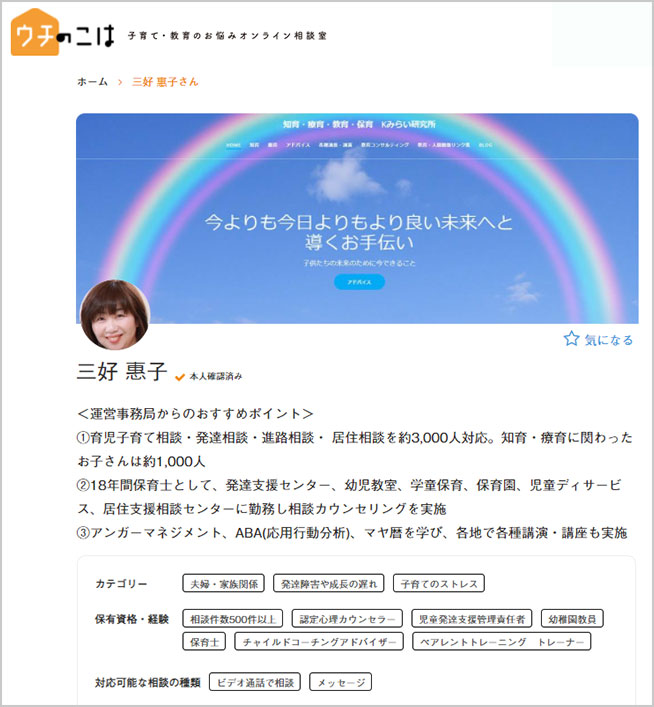Choose the メッセージ consultation type
The height and width of the screenshot is (707, 654).
[341, 682]
